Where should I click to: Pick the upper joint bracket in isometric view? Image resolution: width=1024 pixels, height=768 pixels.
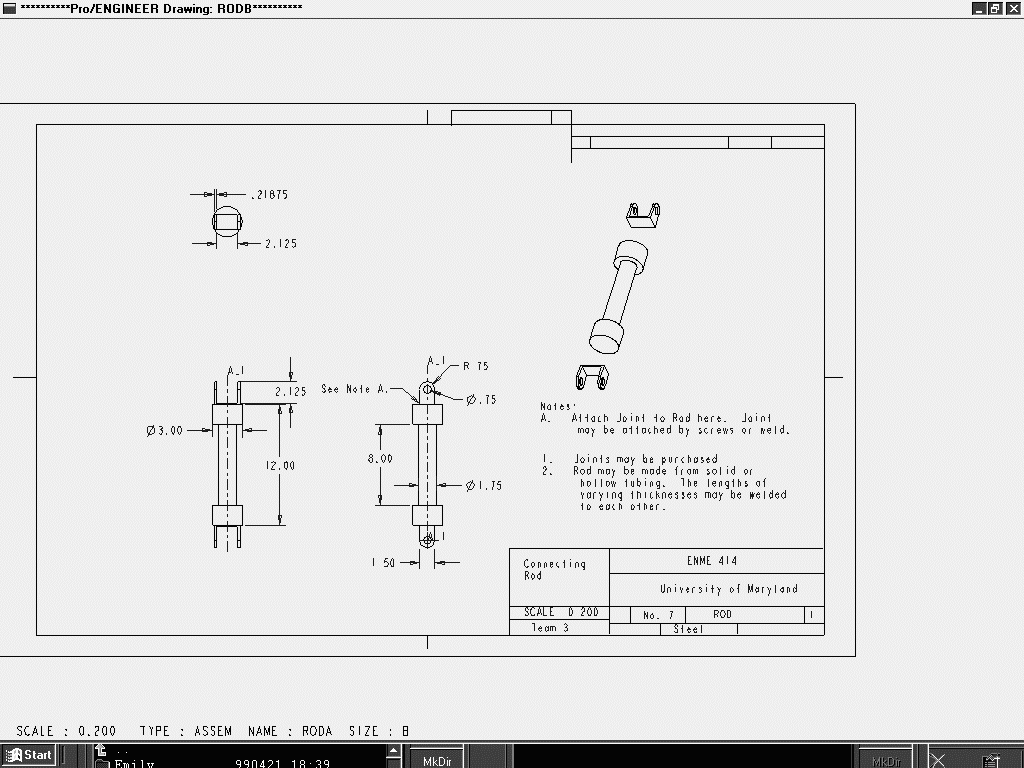click(643, 214)
